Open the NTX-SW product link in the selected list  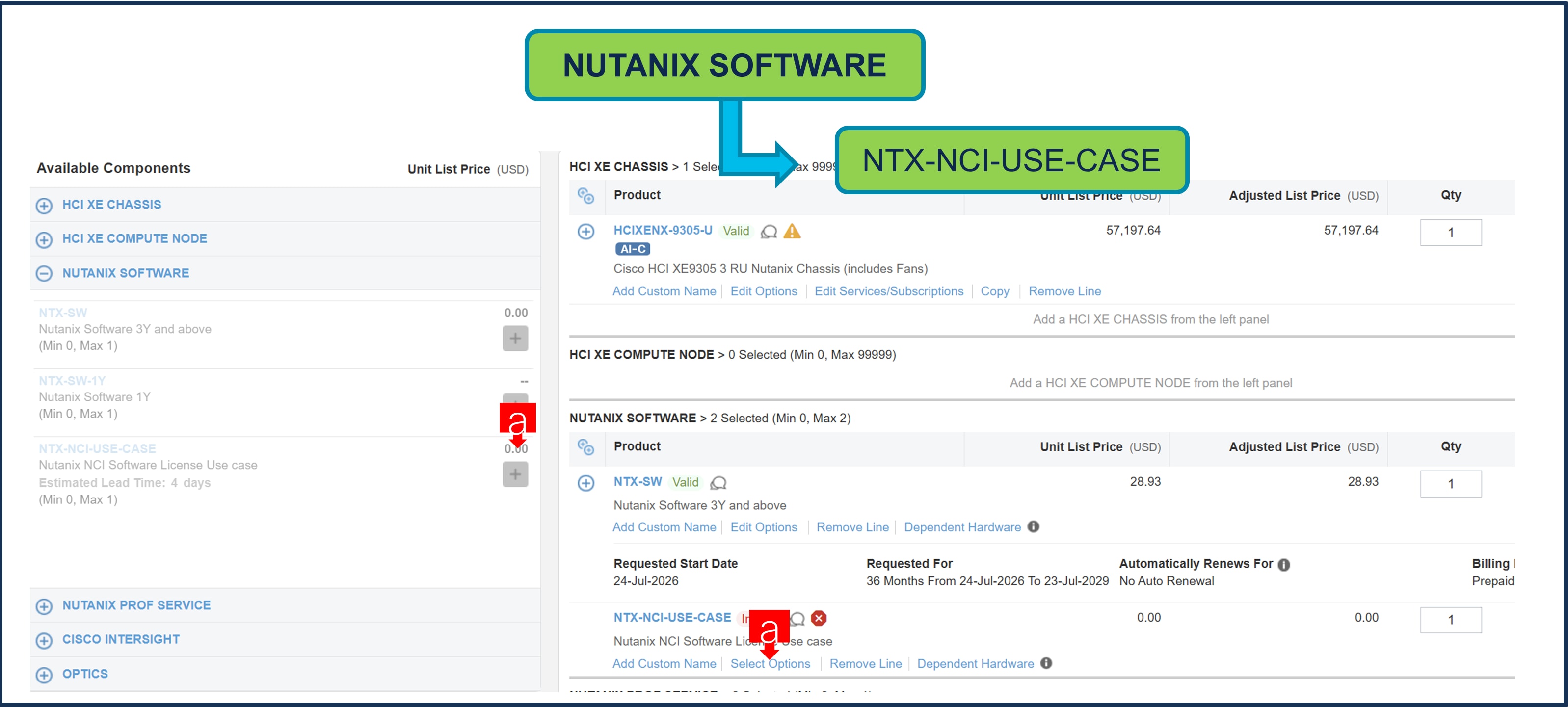(x=638, y=481)
